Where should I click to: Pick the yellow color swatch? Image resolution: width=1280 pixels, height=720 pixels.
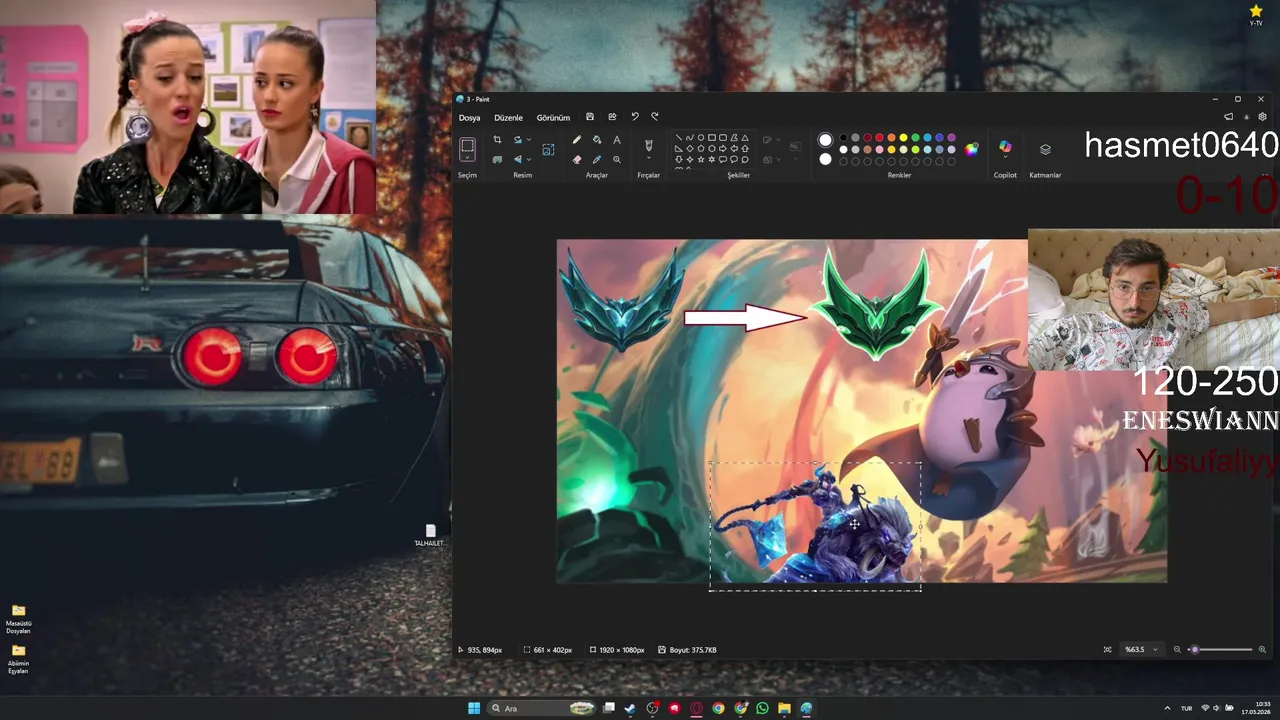tap(903, 137)
